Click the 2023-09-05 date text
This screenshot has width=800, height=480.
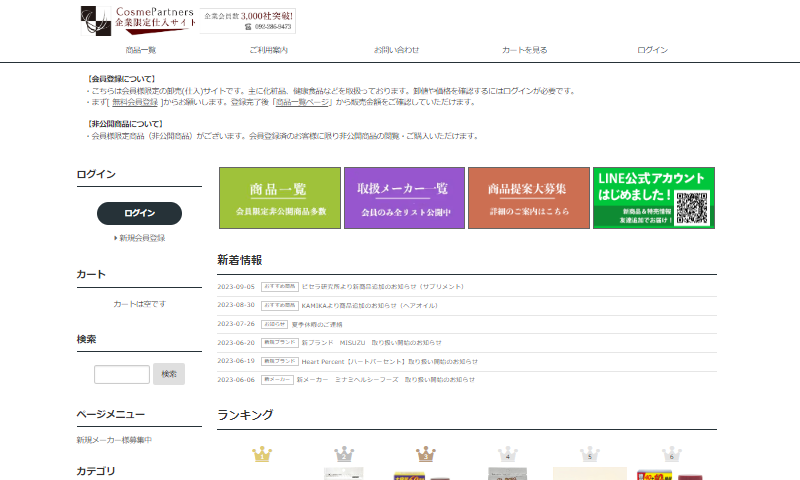[x=236, y=287]
